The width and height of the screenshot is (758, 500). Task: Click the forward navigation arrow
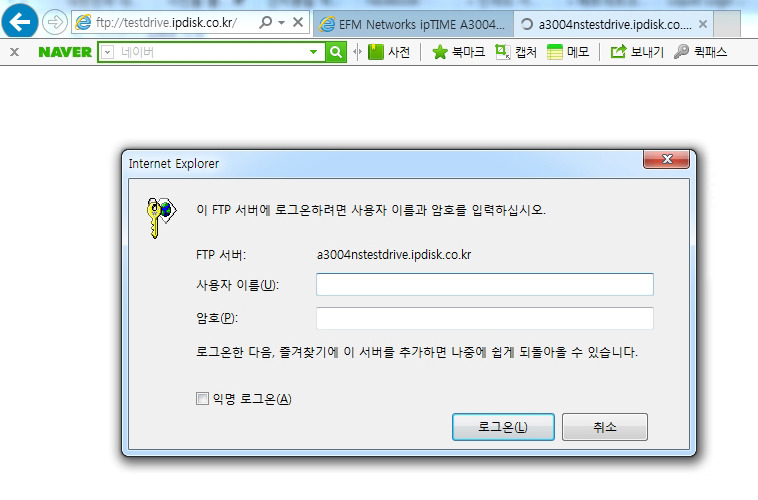coord(55,22)
